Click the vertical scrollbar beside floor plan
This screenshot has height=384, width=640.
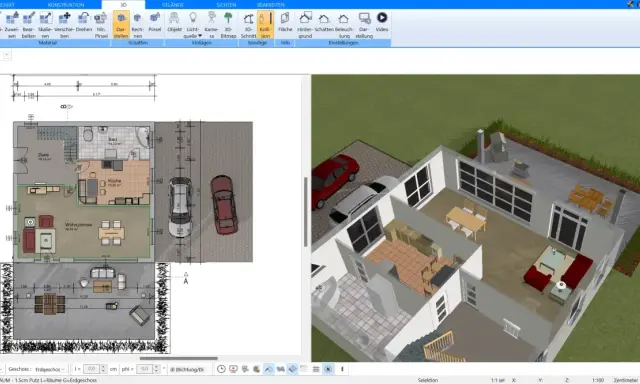(306, 212)
